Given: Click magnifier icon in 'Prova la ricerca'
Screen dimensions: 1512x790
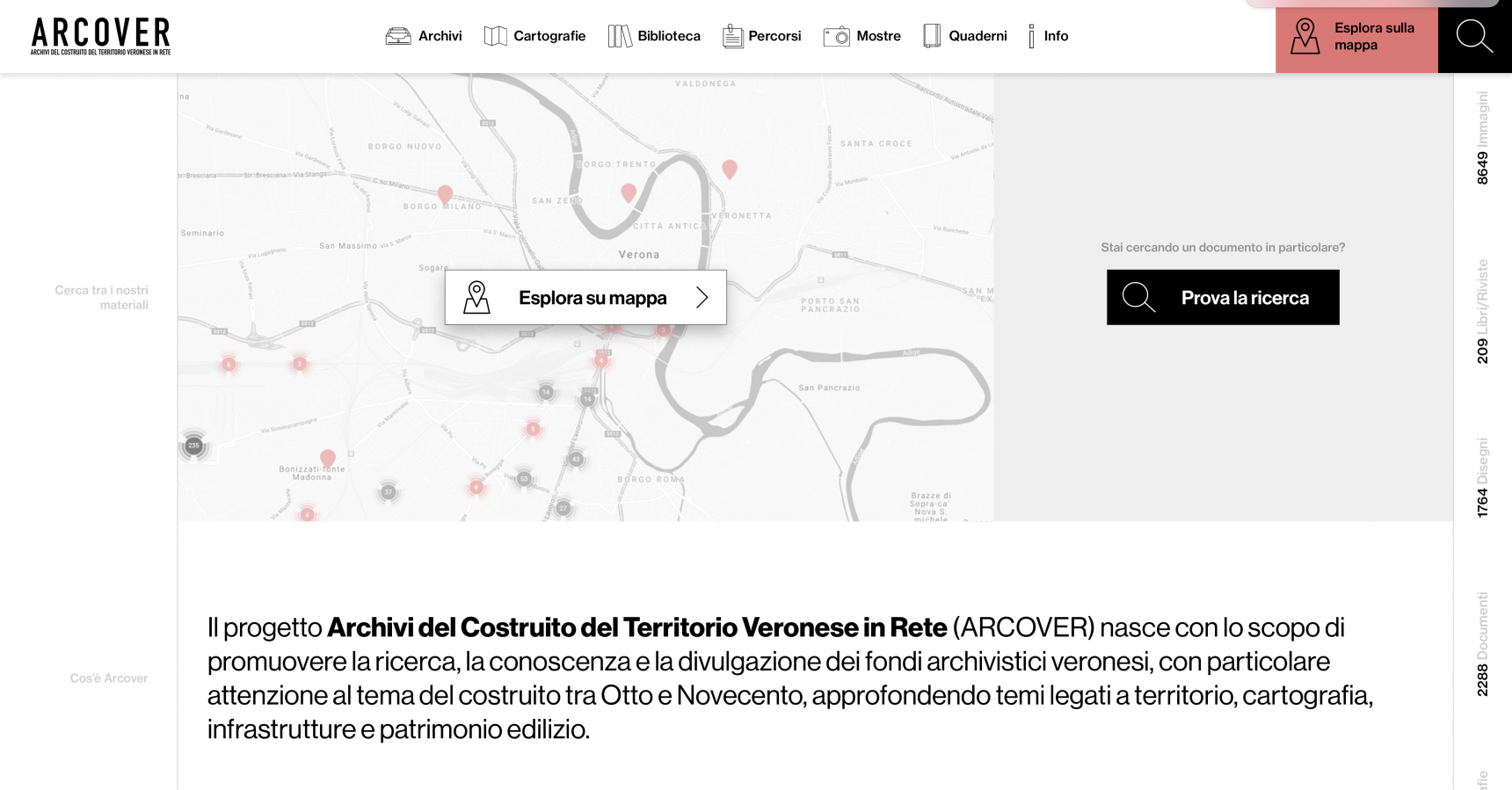Looking at the screenshot, I should (x=1138, y=297).
